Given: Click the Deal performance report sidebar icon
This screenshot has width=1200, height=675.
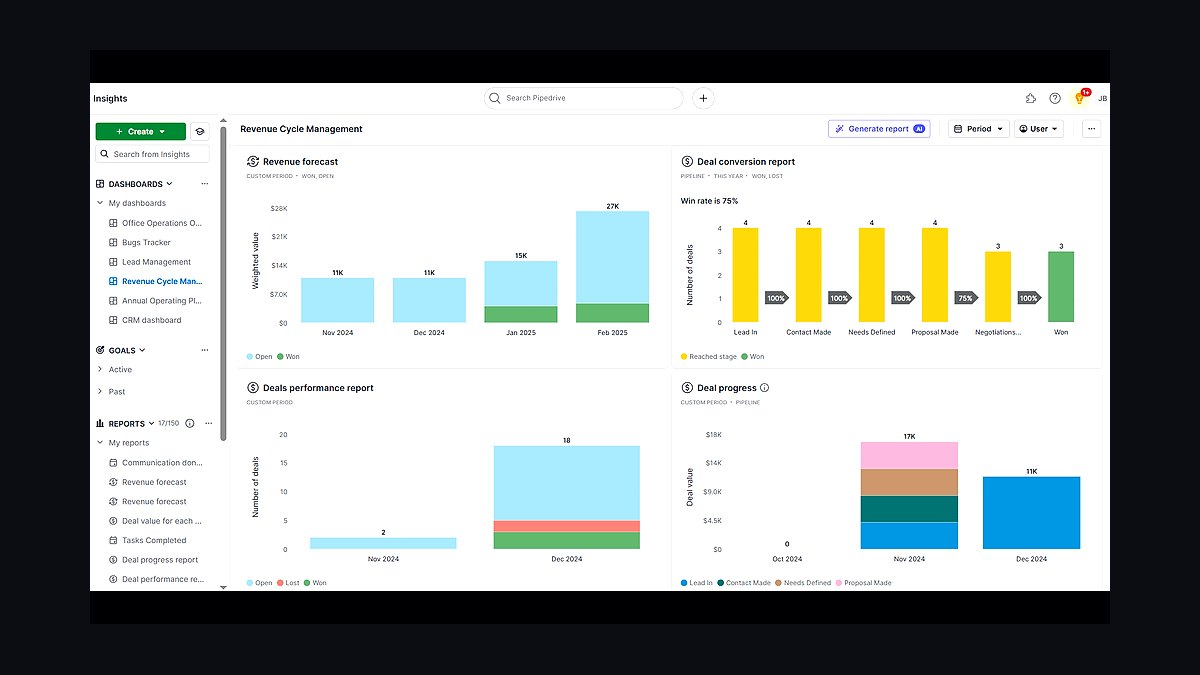Looking at the screenshot, I should tap(113, 579).
